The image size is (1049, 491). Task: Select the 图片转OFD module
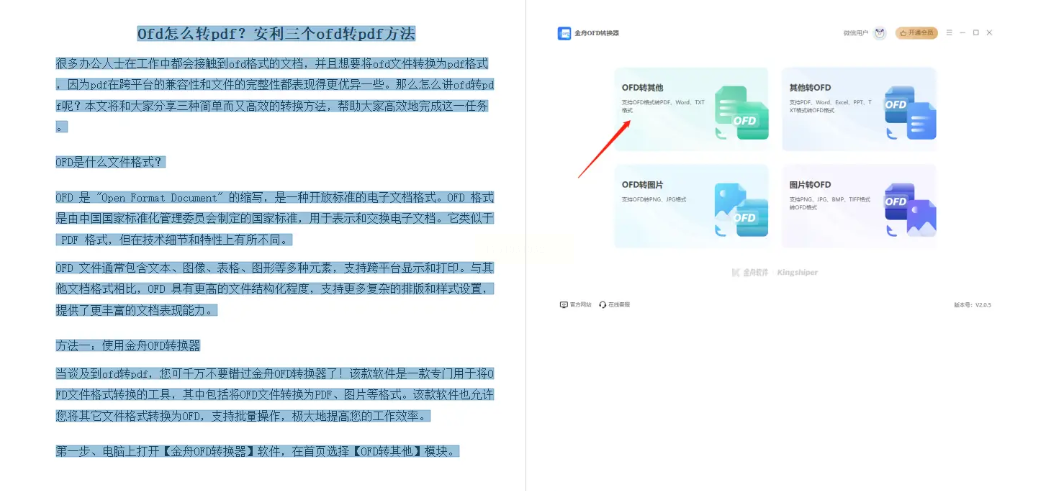(x=859, y=206)
